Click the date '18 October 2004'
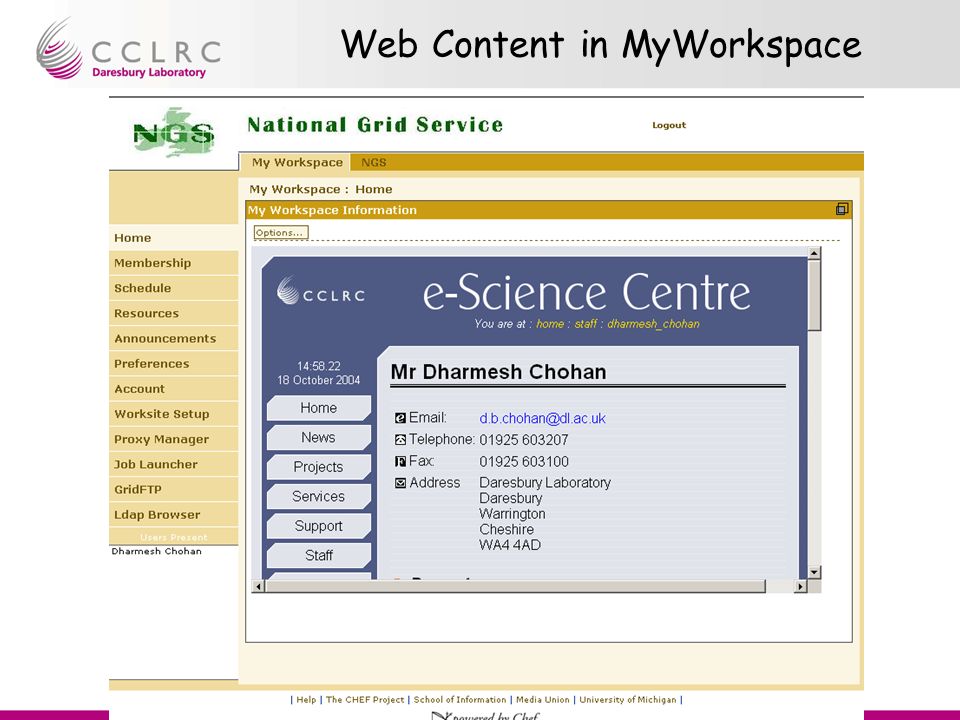 point(318,380)
